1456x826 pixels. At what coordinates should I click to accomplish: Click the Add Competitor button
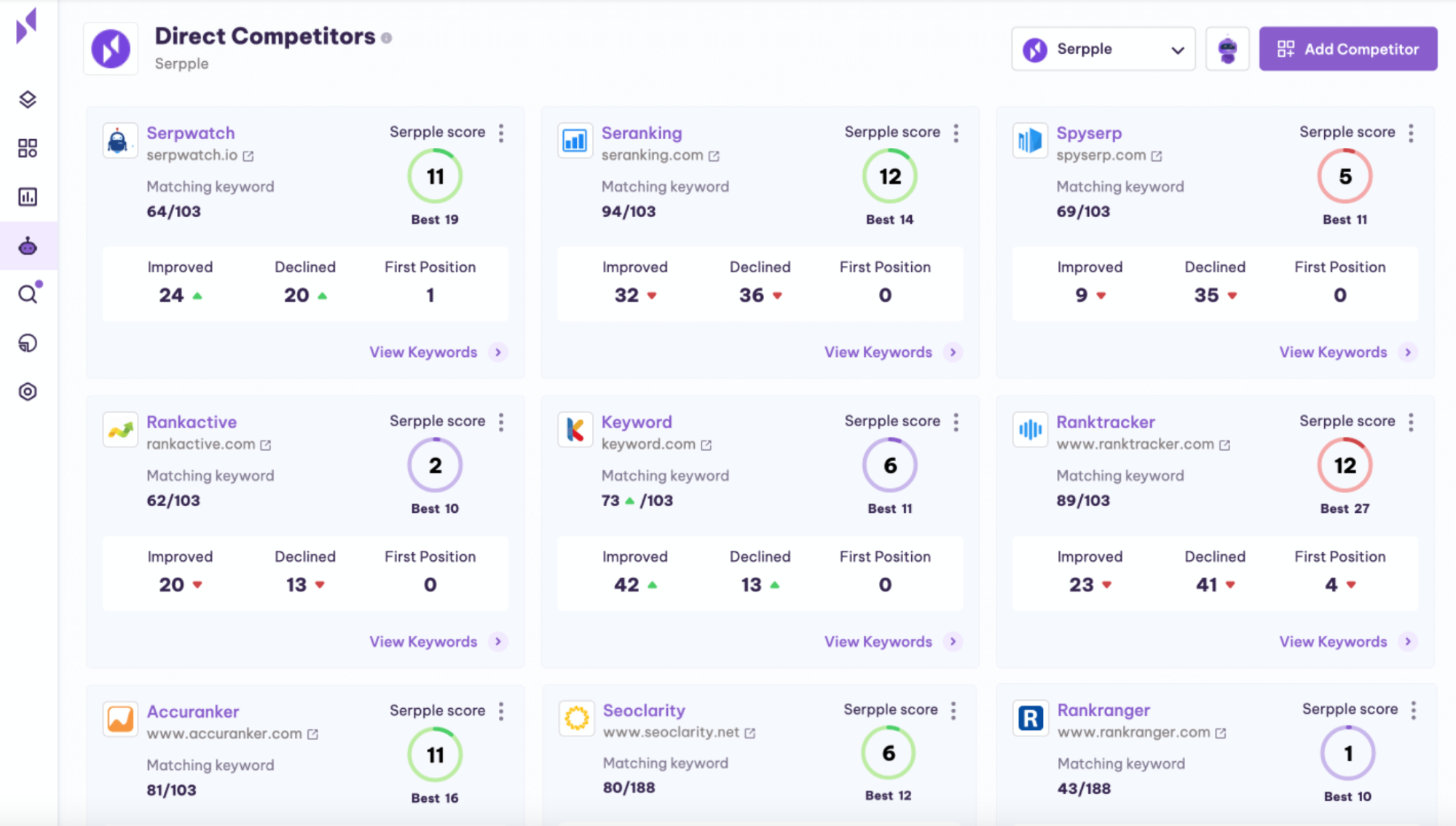point(1348,49)
